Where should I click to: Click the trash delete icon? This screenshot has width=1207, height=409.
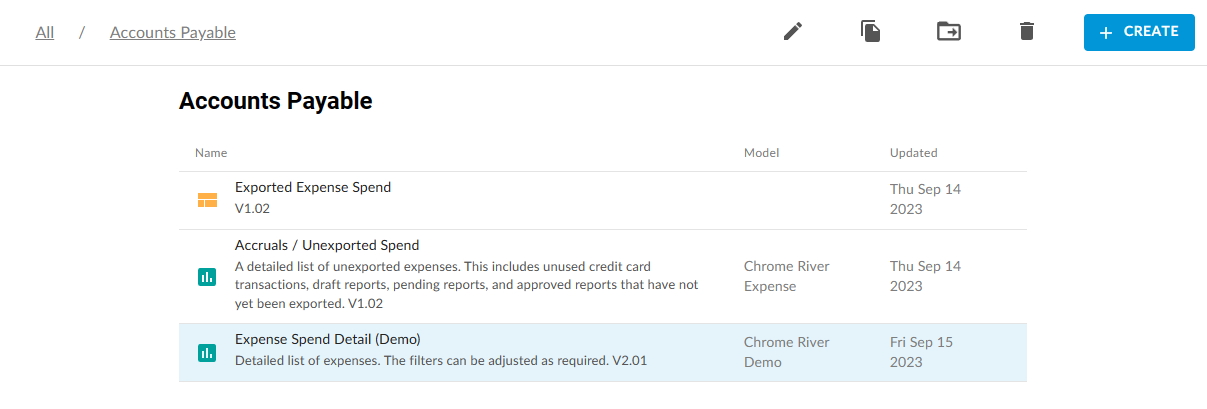[x=1026, y=32]
